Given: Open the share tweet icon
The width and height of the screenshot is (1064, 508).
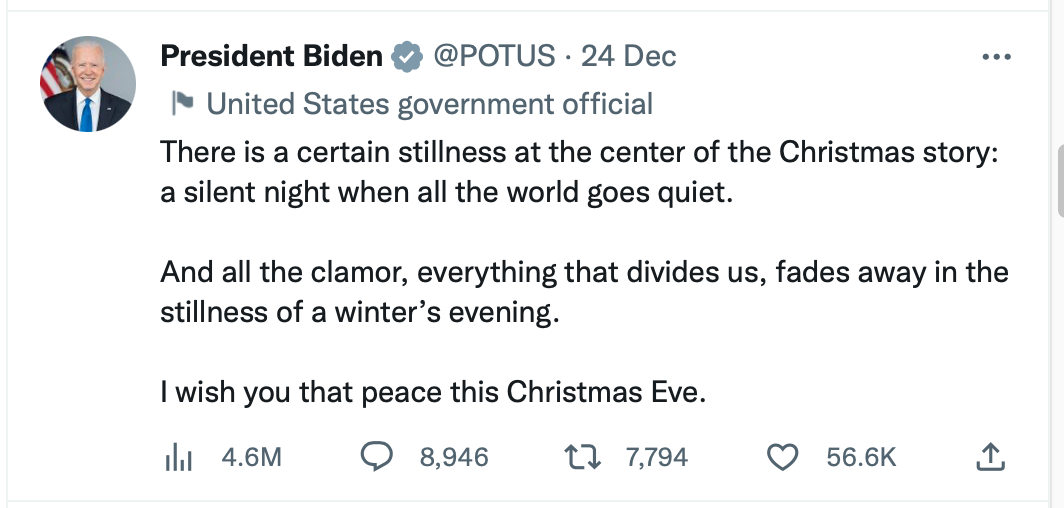Looking at the screenshot, I should point(987,457).
